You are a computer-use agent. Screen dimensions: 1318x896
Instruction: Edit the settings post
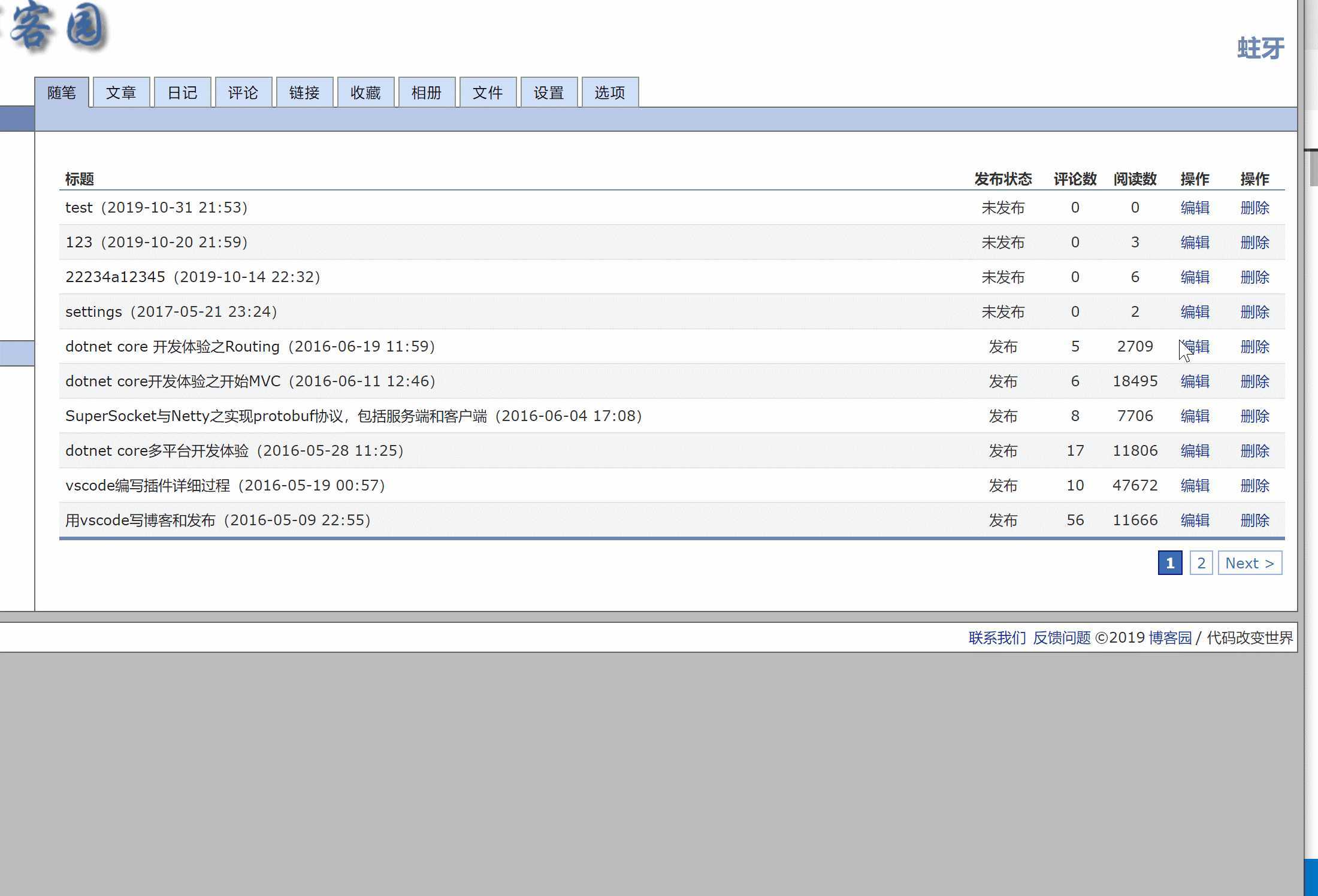(1195, 312)
